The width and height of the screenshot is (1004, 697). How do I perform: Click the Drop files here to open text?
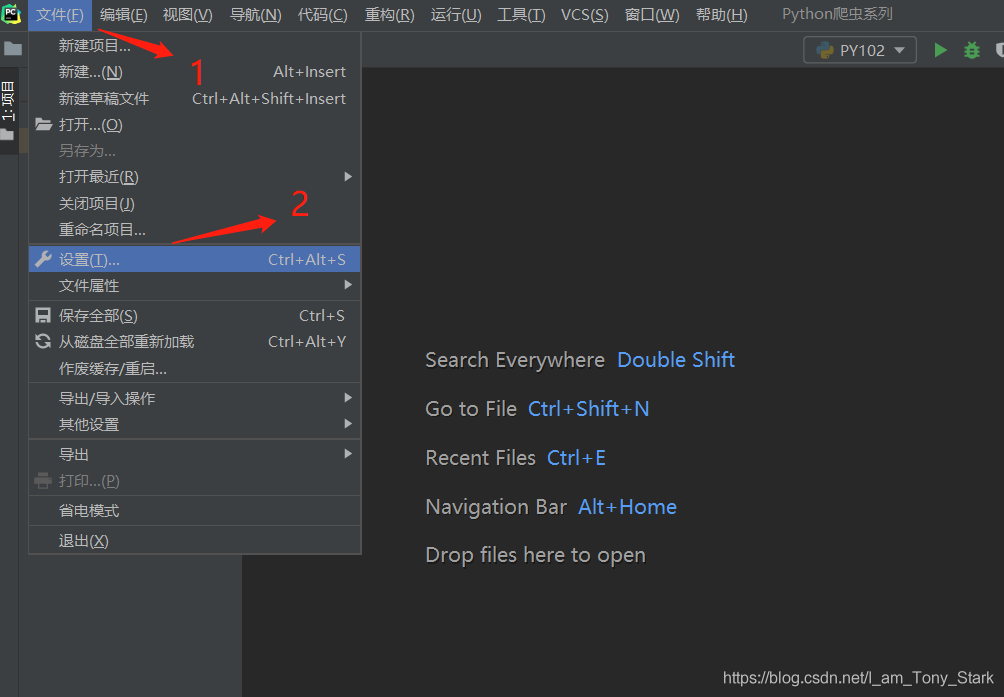click(535, 555)
